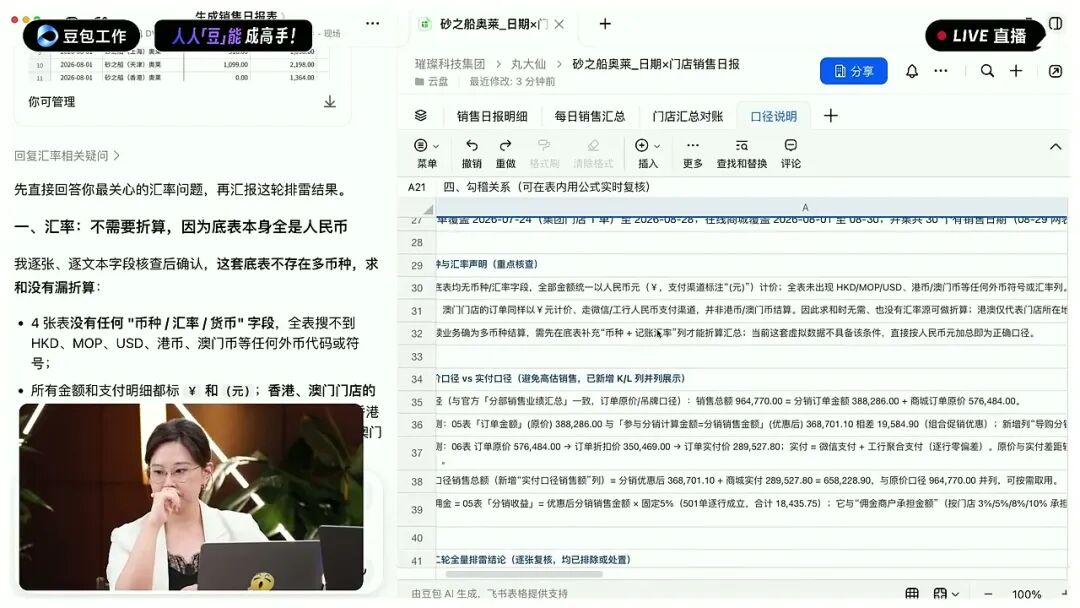Download the attached file in chat card
1080x608 pixels.
pyautogui.click(x=330, y=102)
